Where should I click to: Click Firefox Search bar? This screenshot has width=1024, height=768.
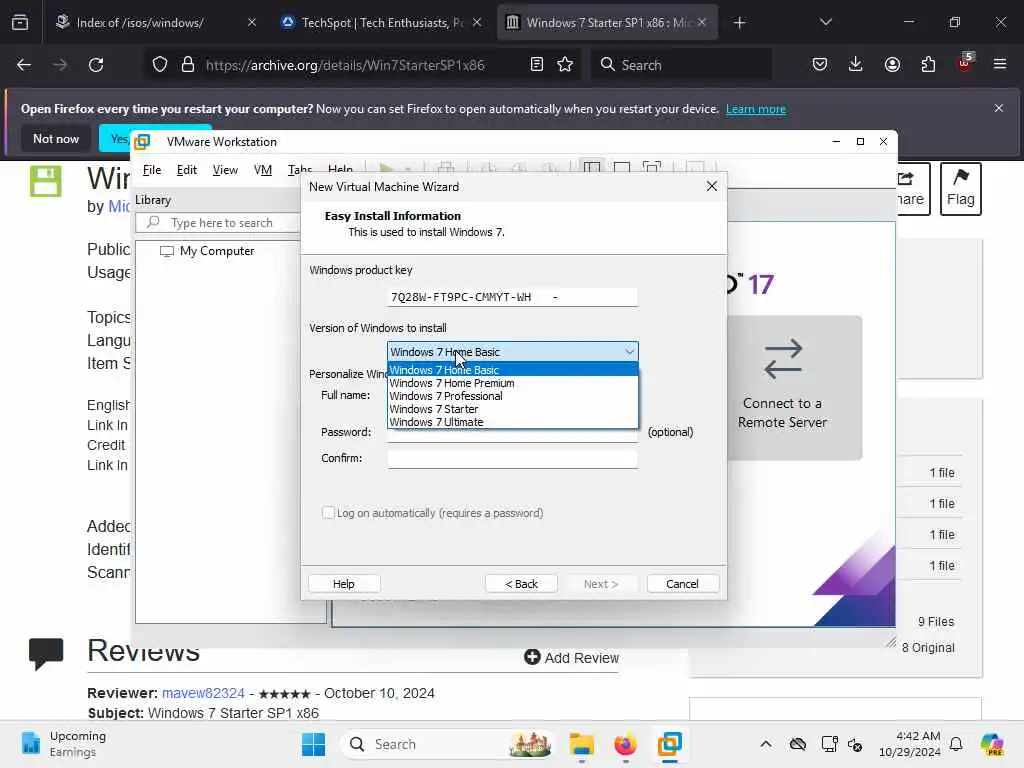[681, 65]
